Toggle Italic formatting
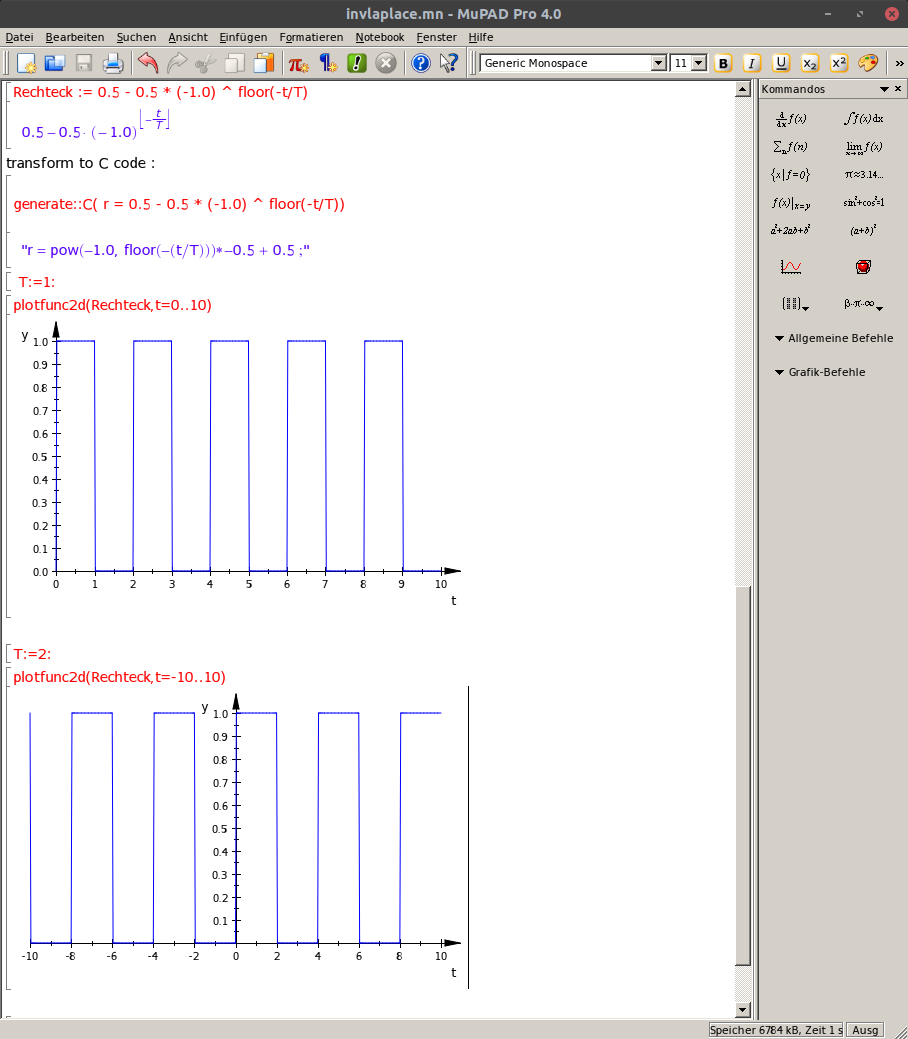This screenshot has width=908, height=1039. click(752, 63)
